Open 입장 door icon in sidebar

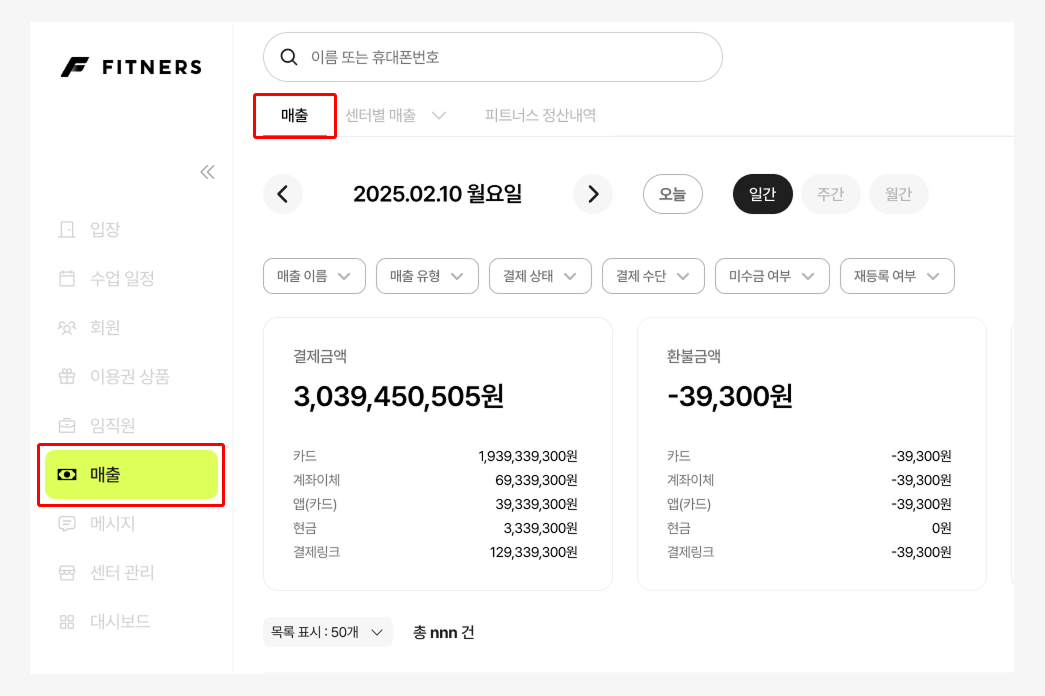(67, 229)
